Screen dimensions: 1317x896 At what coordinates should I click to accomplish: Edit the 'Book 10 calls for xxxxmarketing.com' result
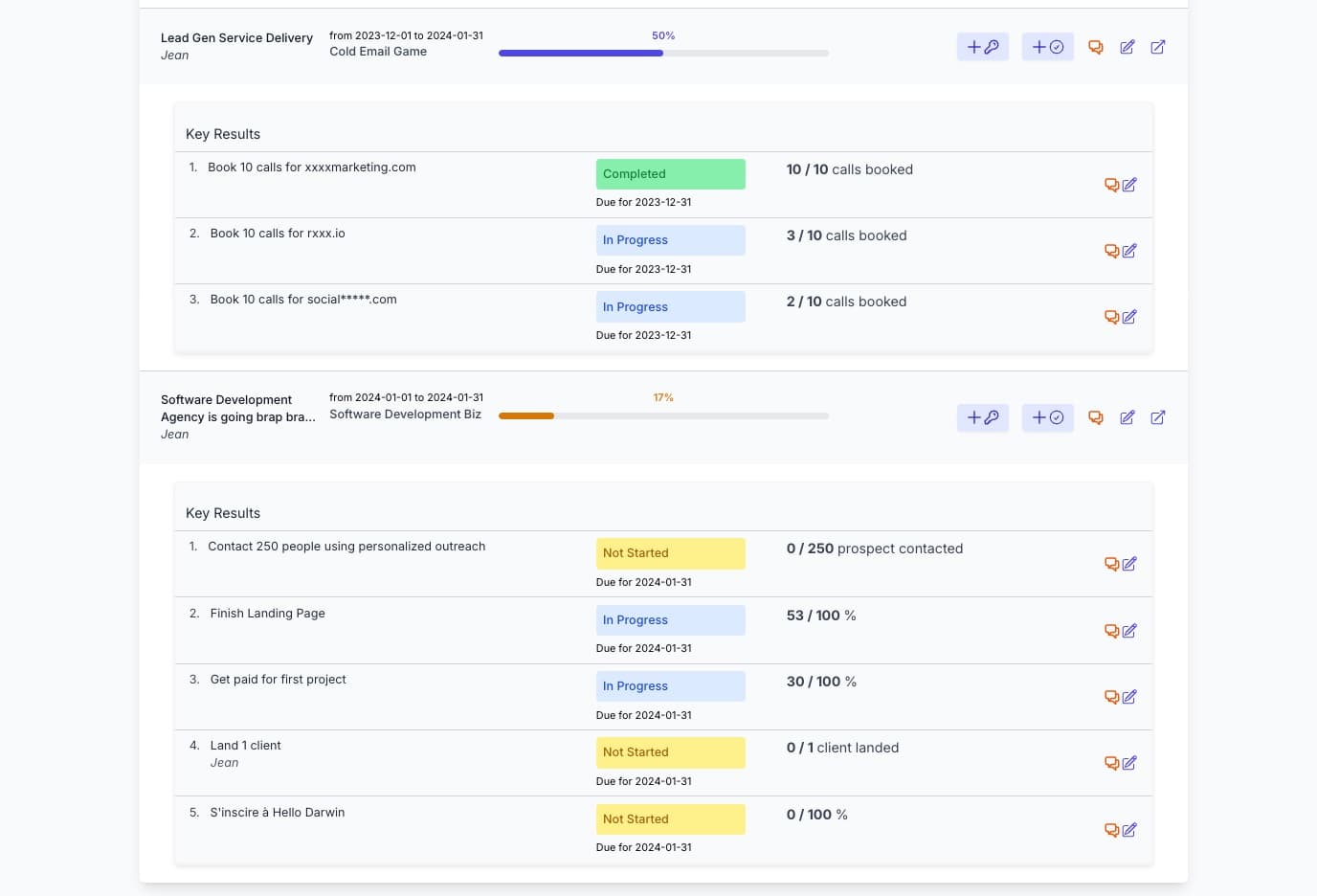pos(1129,185)
